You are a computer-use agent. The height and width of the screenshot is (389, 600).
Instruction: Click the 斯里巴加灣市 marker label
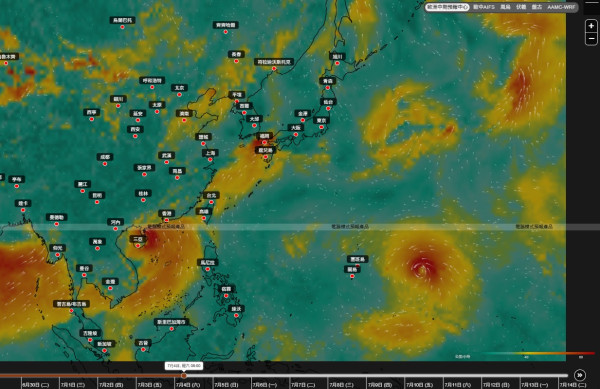(x=171, y=322)
